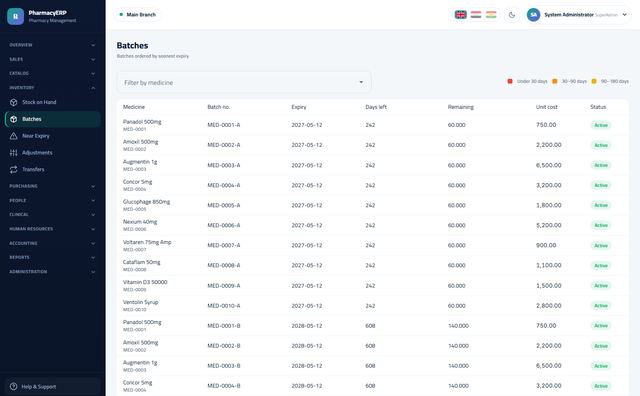
Task: Expand the Human Resources section
Action: click(52, 229)
